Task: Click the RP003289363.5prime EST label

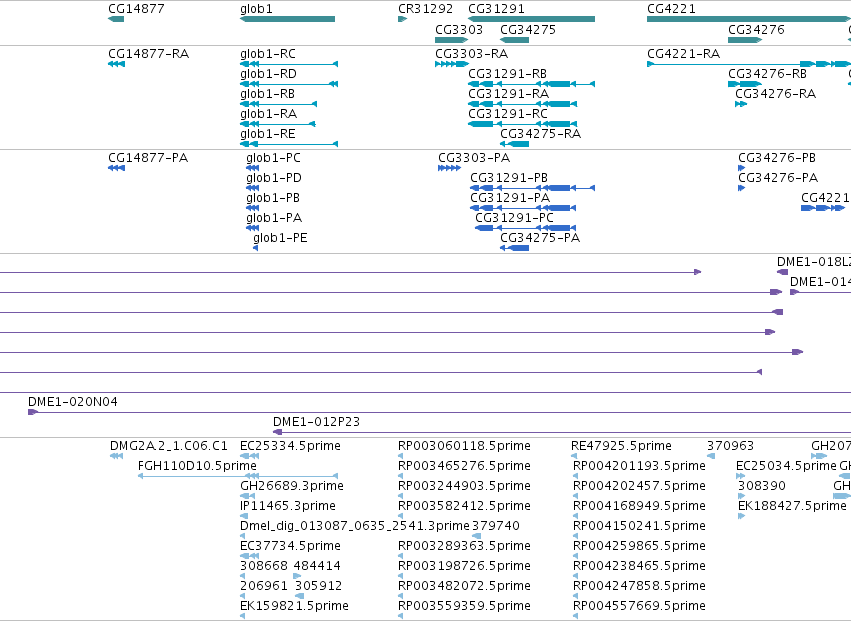Action: tap(464, 546)
